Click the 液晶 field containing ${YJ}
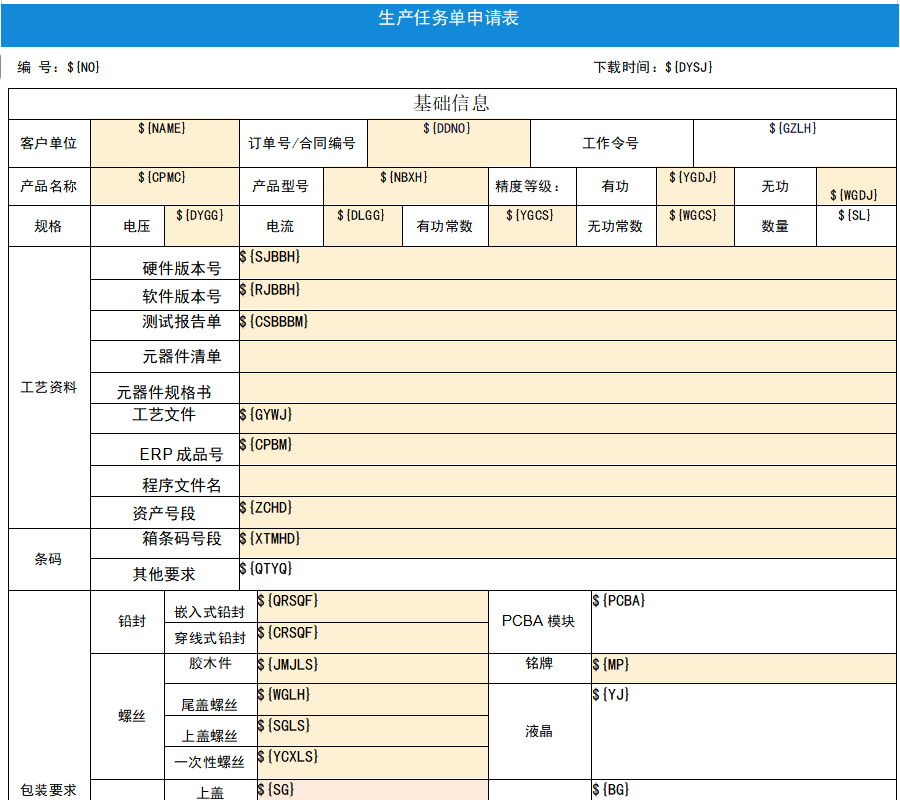Viewport: 900px width, 800px height. (x=743, y=731)
